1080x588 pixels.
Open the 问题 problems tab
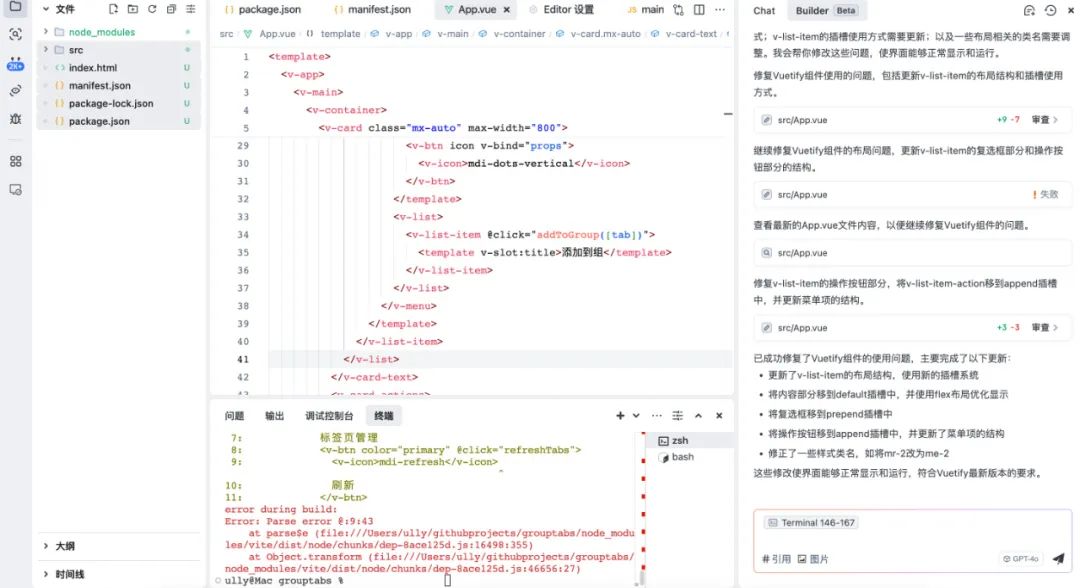coord(234,415)
